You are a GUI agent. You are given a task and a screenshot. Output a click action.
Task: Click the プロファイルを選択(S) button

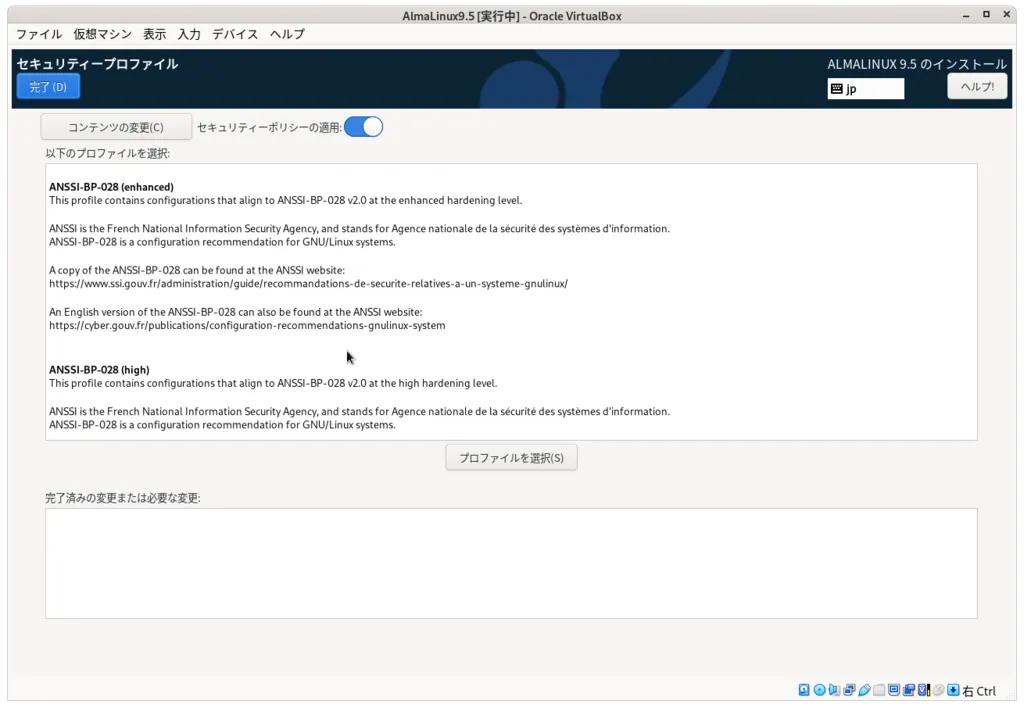511,458
